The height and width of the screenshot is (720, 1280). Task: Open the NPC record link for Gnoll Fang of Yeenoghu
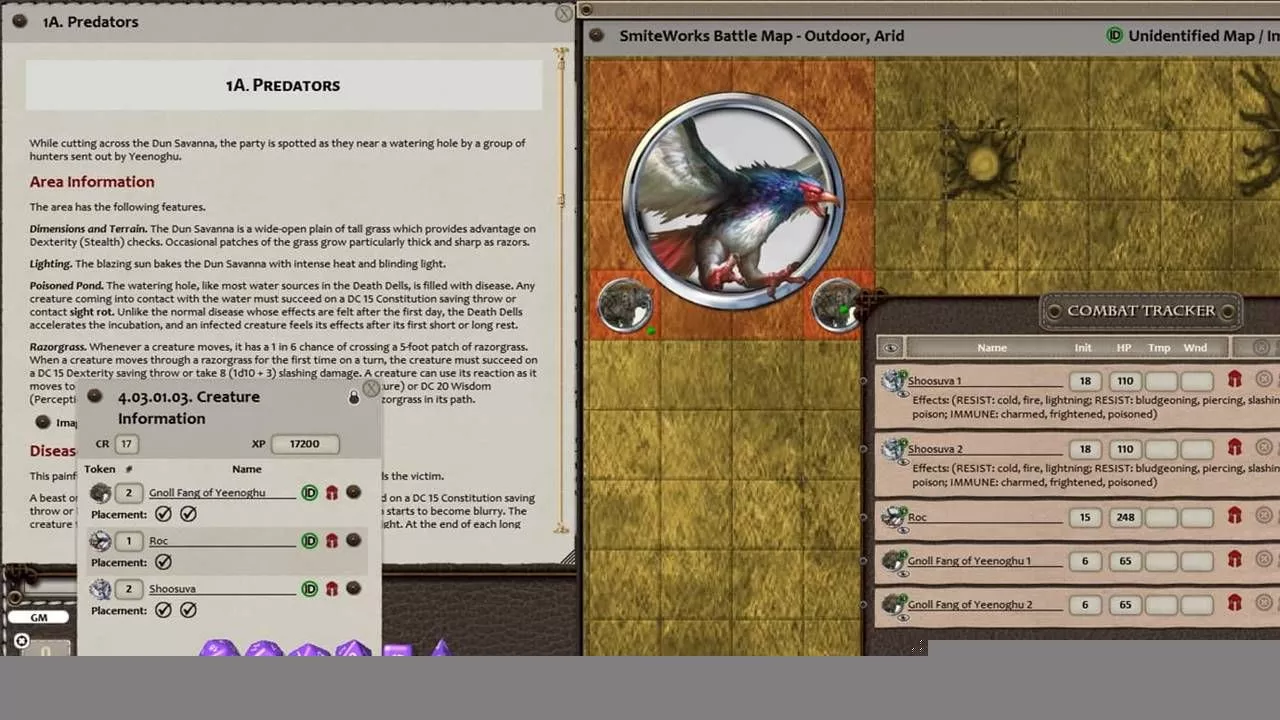(x=353, y=493)
